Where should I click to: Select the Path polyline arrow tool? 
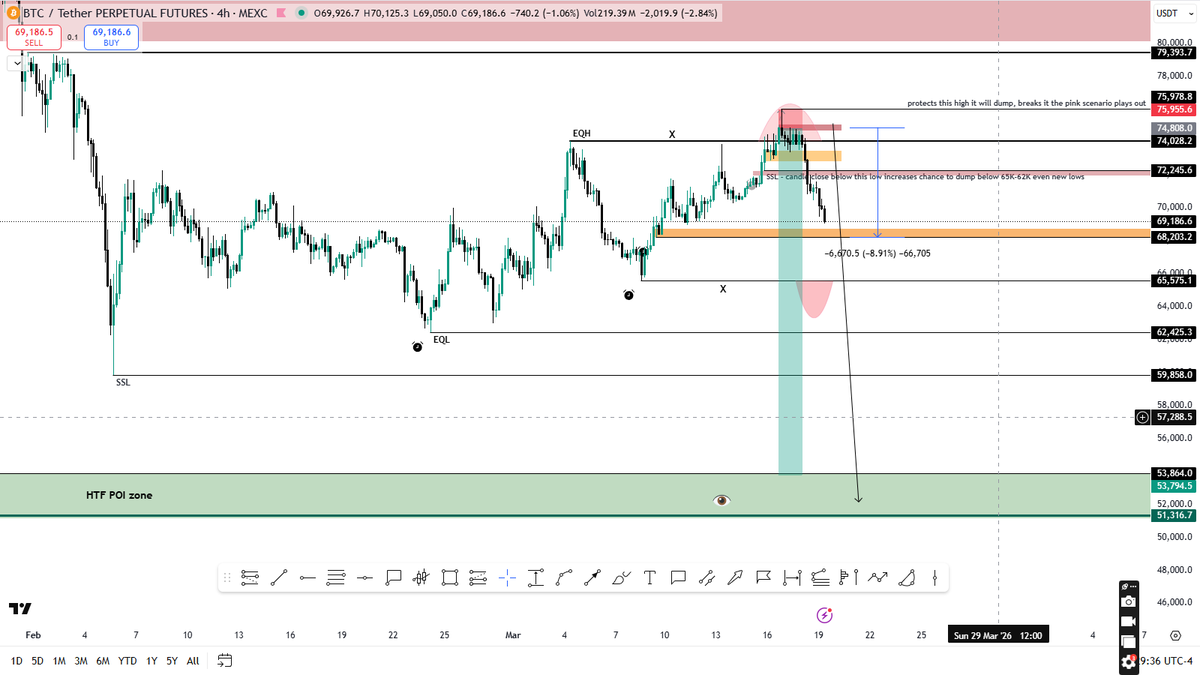pyautogui.click(x=878, y=577)
